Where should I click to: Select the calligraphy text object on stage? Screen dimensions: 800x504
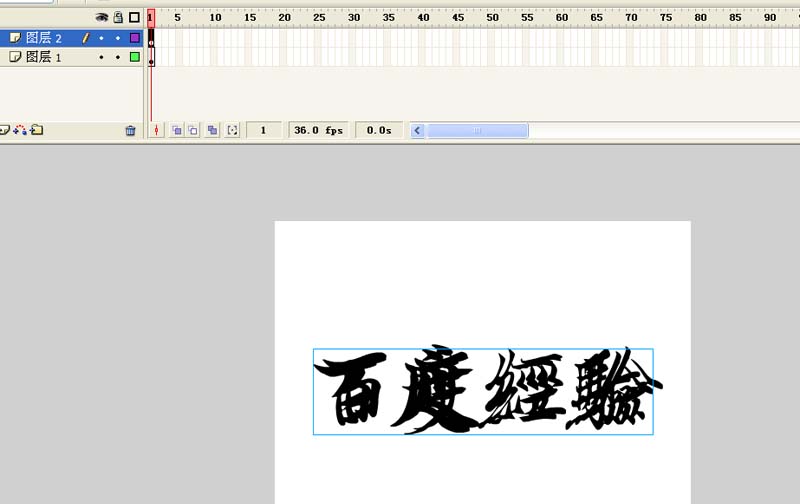point(483,392)
